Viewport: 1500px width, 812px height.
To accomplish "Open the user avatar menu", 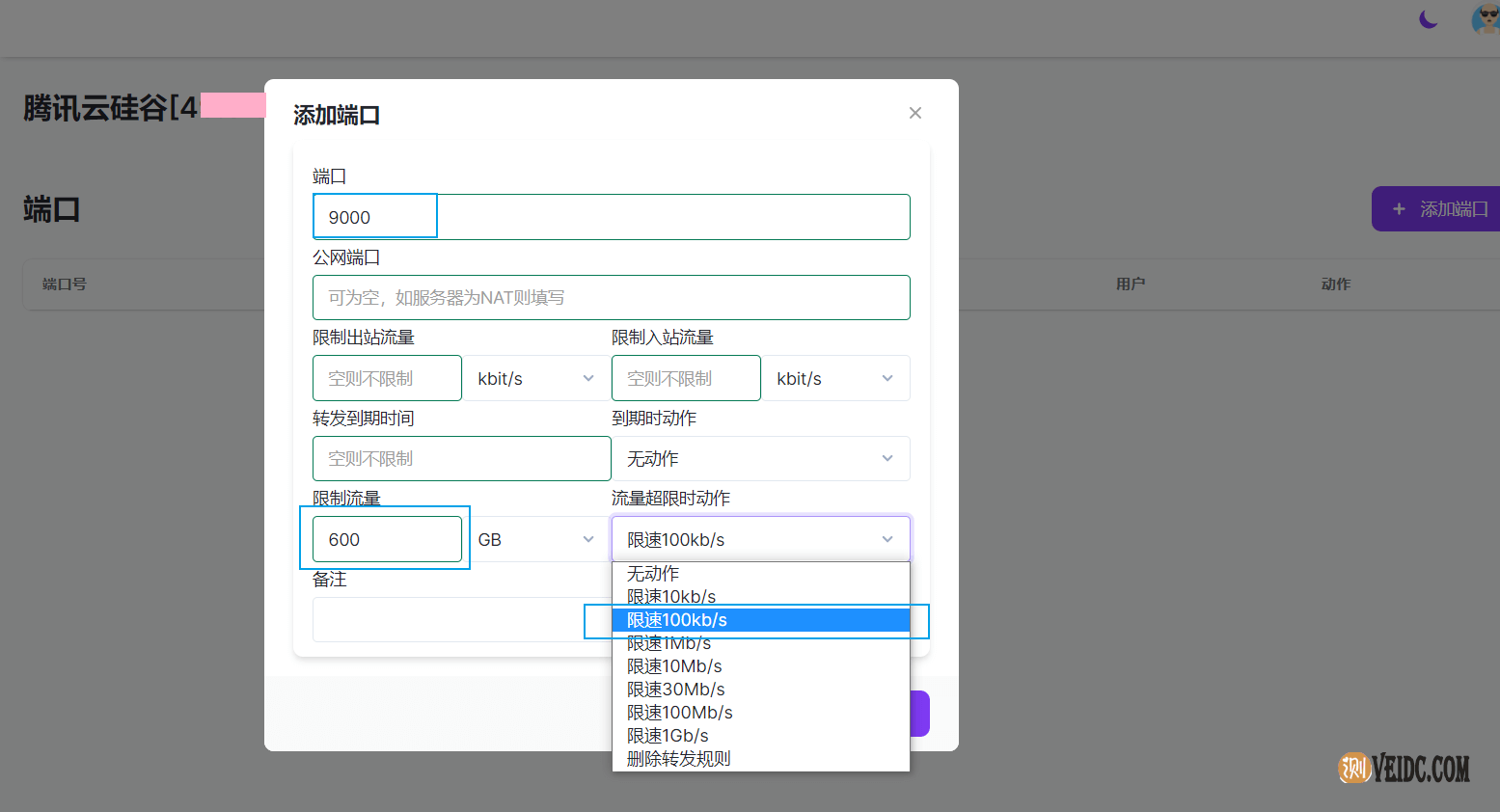I will pyautogui.click(x=1485, y=18).
